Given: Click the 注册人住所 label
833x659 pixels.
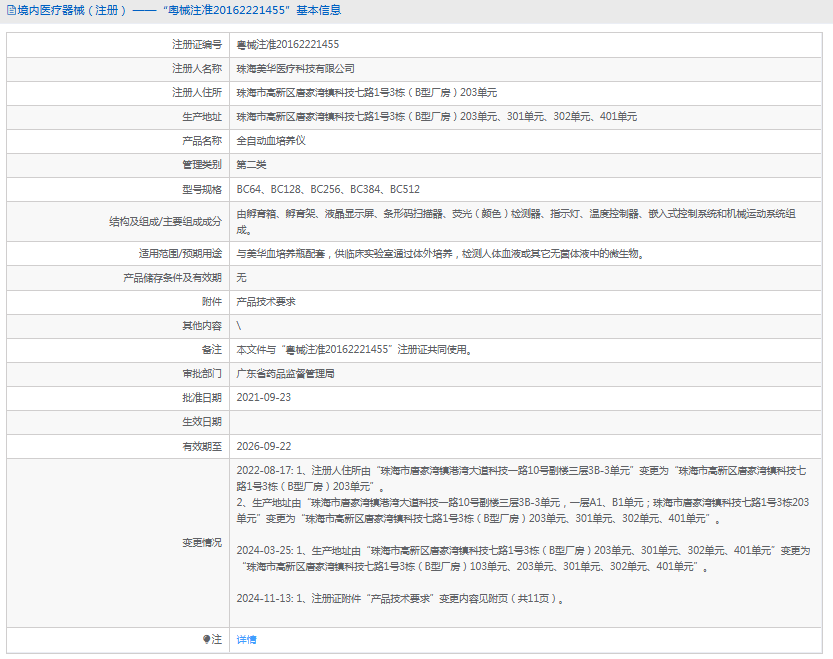Looking at the screenshot, I should [x=197, y=92].
